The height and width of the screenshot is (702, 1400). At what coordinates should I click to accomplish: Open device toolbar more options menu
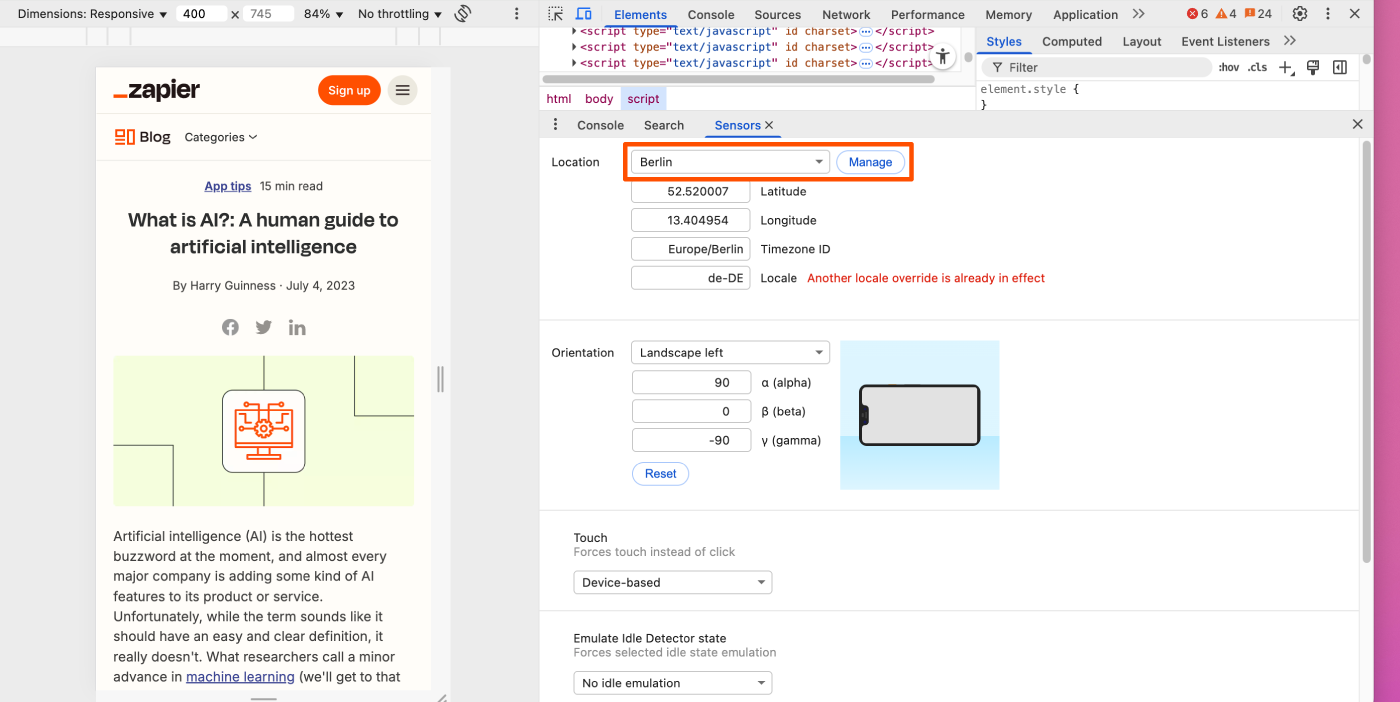click(x=516, y=14)
